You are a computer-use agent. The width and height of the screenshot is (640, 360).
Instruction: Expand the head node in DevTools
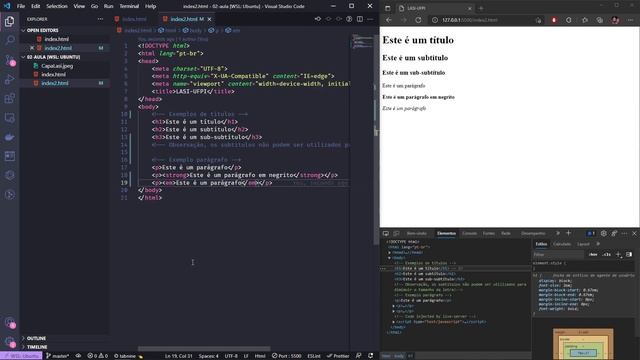tap(389, 253)
